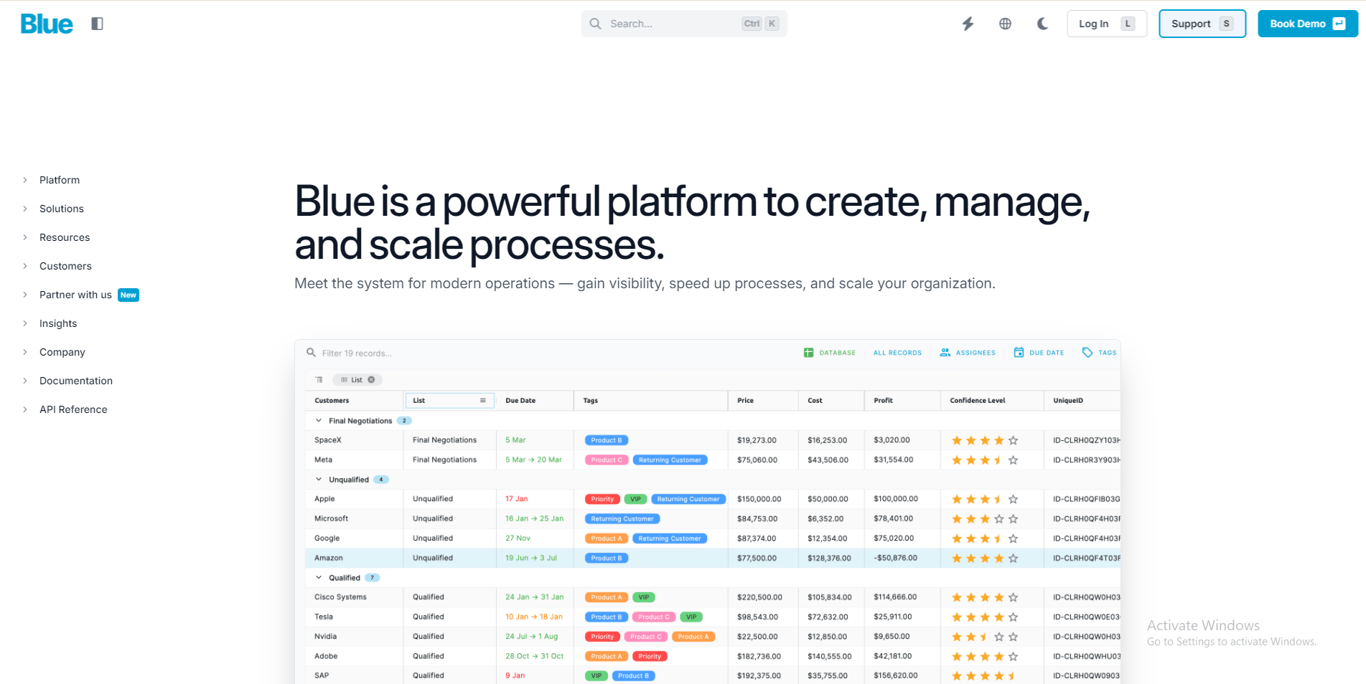Expand the API Reference menu
Viewport: 1366px width, 684px height.
tap(73, 410)
